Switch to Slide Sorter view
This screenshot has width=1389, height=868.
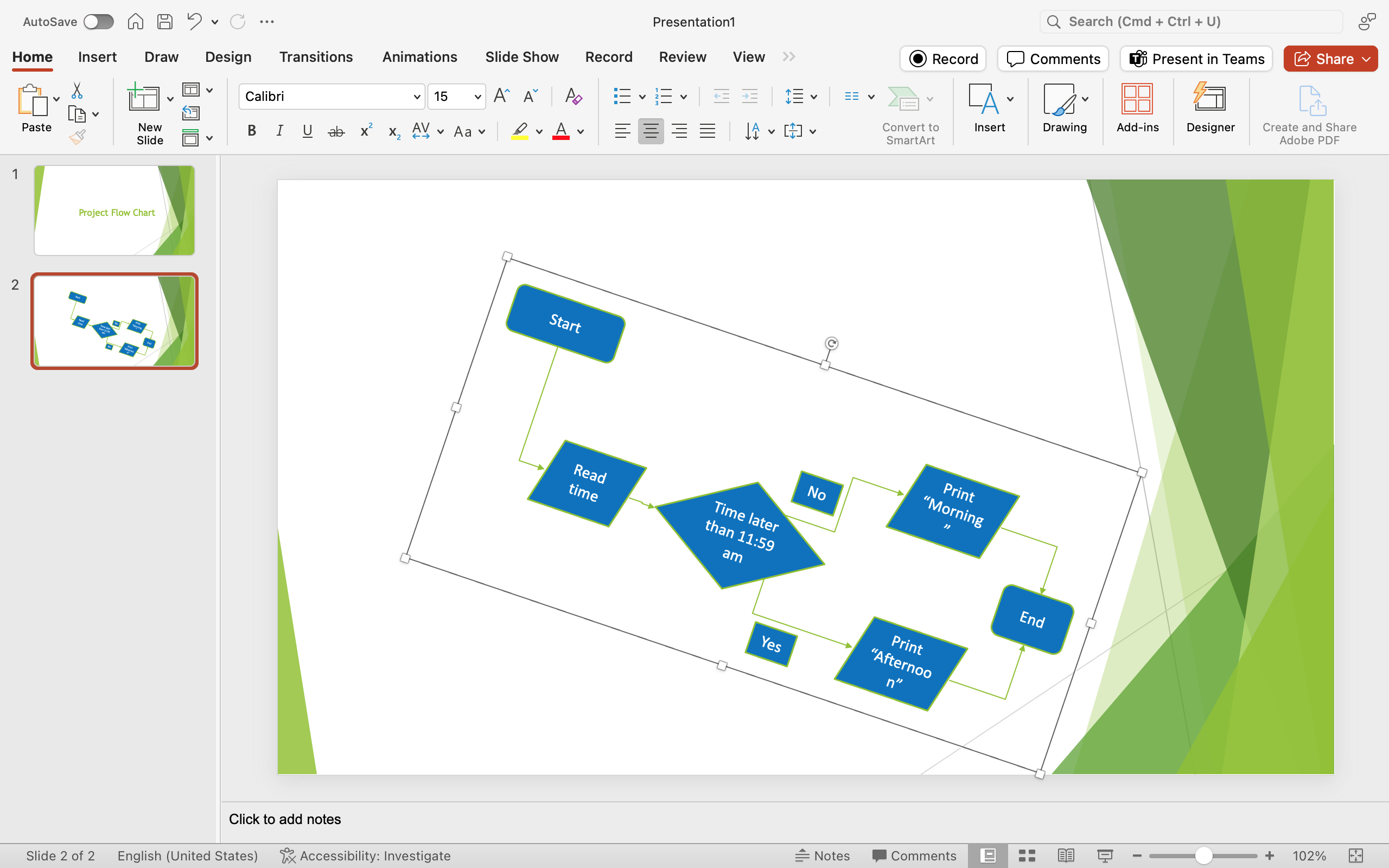(x=1027, y=856)
